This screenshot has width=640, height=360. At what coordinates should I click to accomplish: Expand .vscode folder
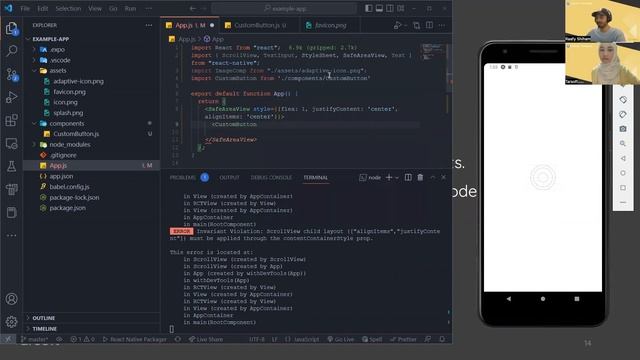34,60
